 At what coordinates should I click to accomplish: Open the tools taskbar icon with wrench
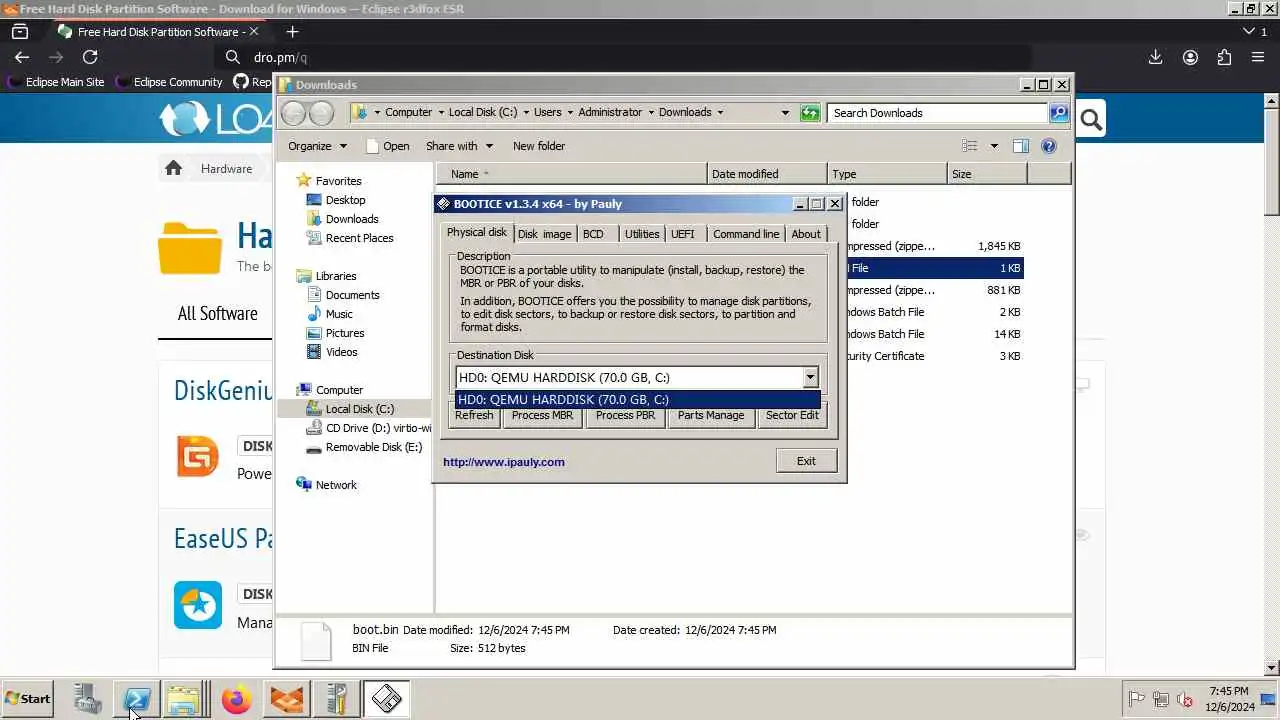(336, 699)
